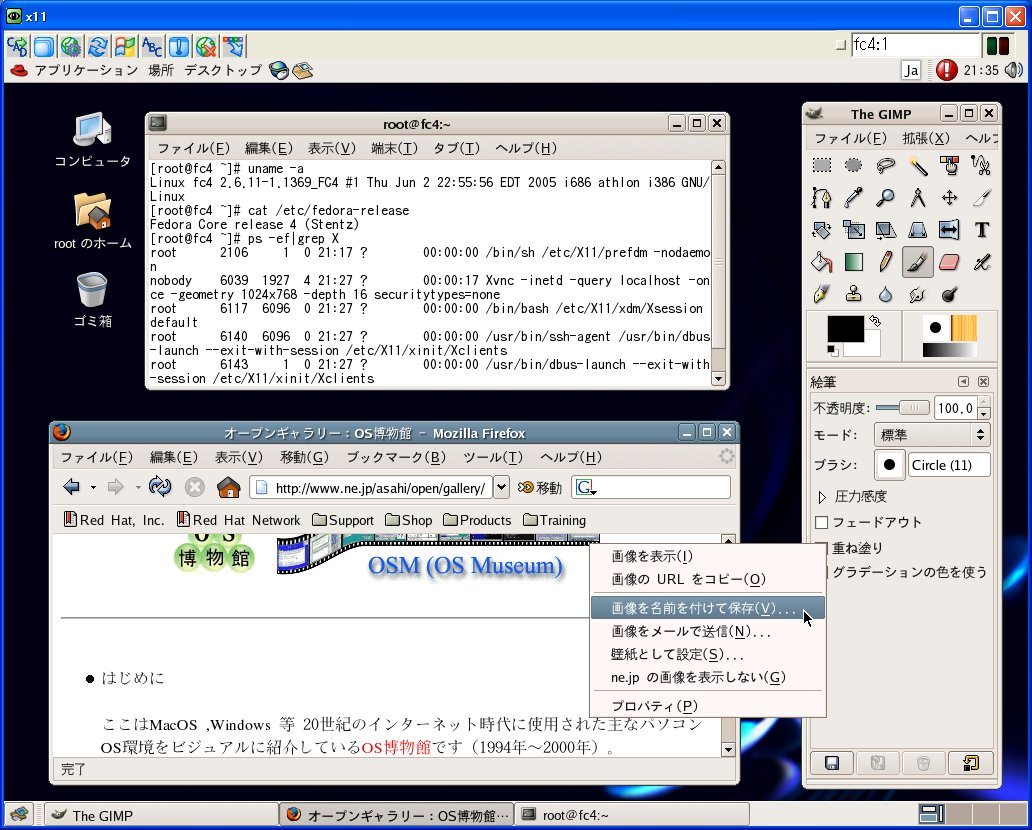Open the Red Hat Network bookmark

click(239, 521)
